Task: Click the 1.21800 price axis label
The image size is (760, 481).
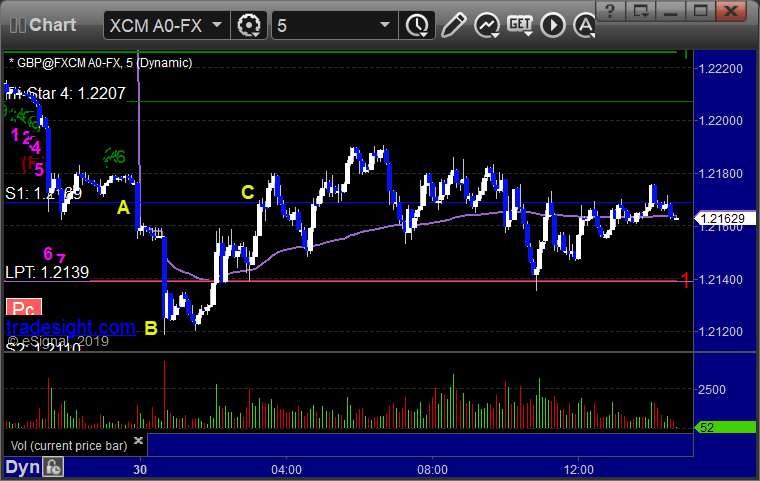Action: point(720,174)
